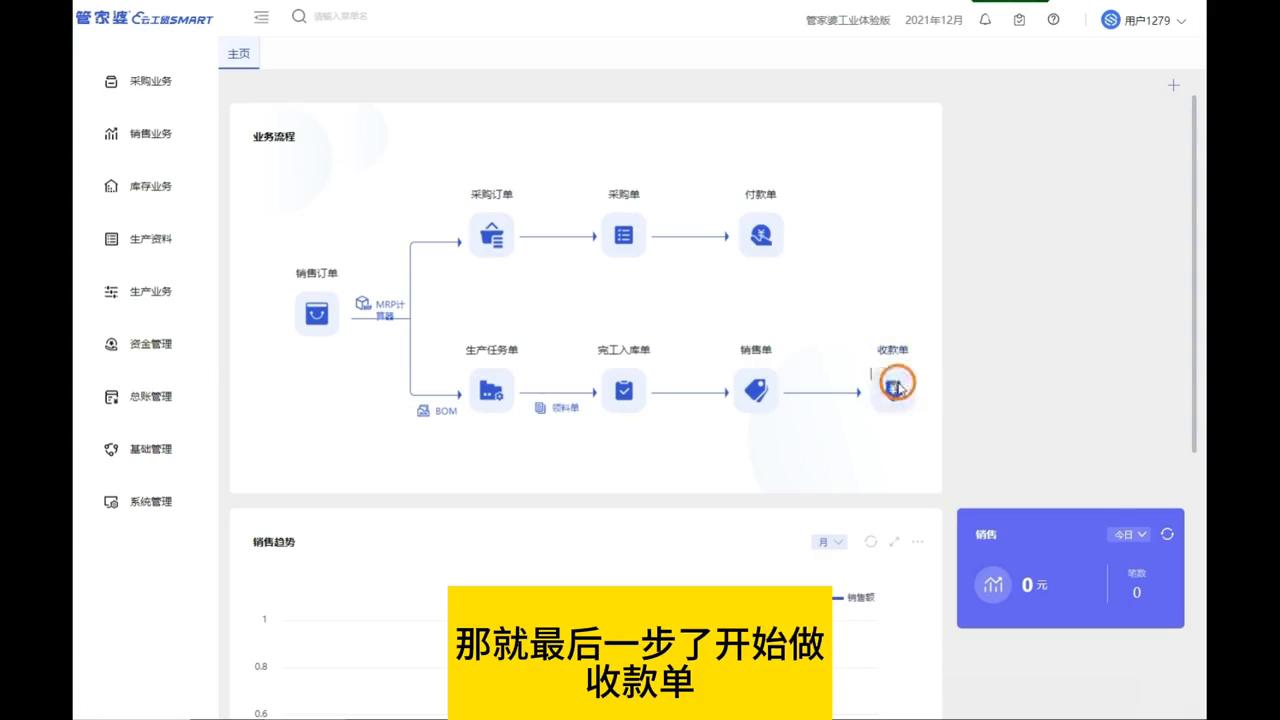Image resolution: width=1280 pixels, height=720 pixels.
Task: Open the BOM icon below the flow branch
Action: click(x=423, y=410)
